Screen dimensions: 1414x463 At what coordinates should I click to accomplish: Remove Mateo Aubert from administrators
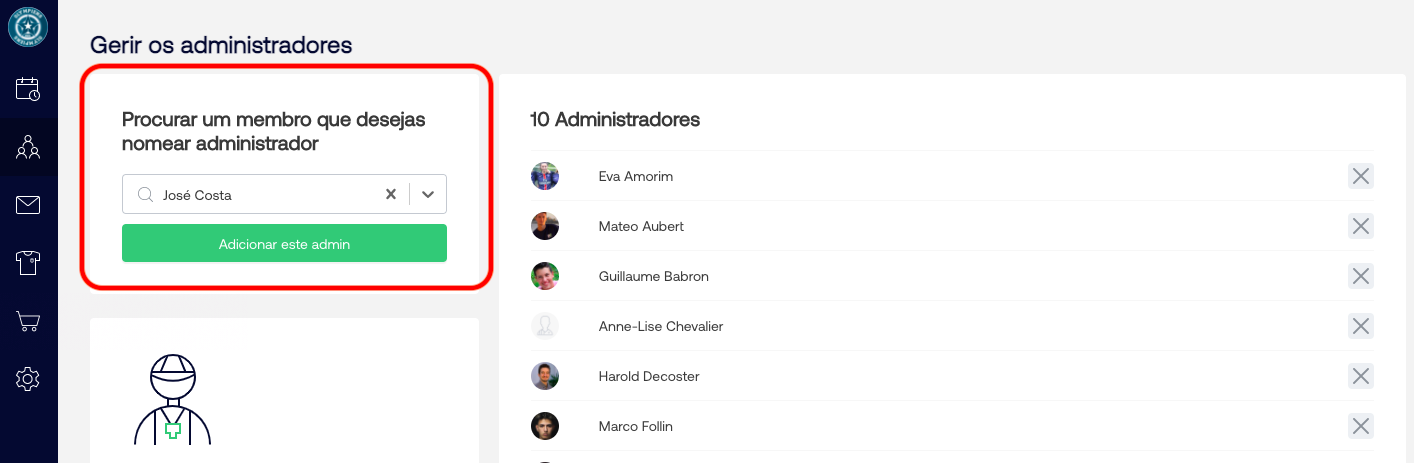[1360, 227]
